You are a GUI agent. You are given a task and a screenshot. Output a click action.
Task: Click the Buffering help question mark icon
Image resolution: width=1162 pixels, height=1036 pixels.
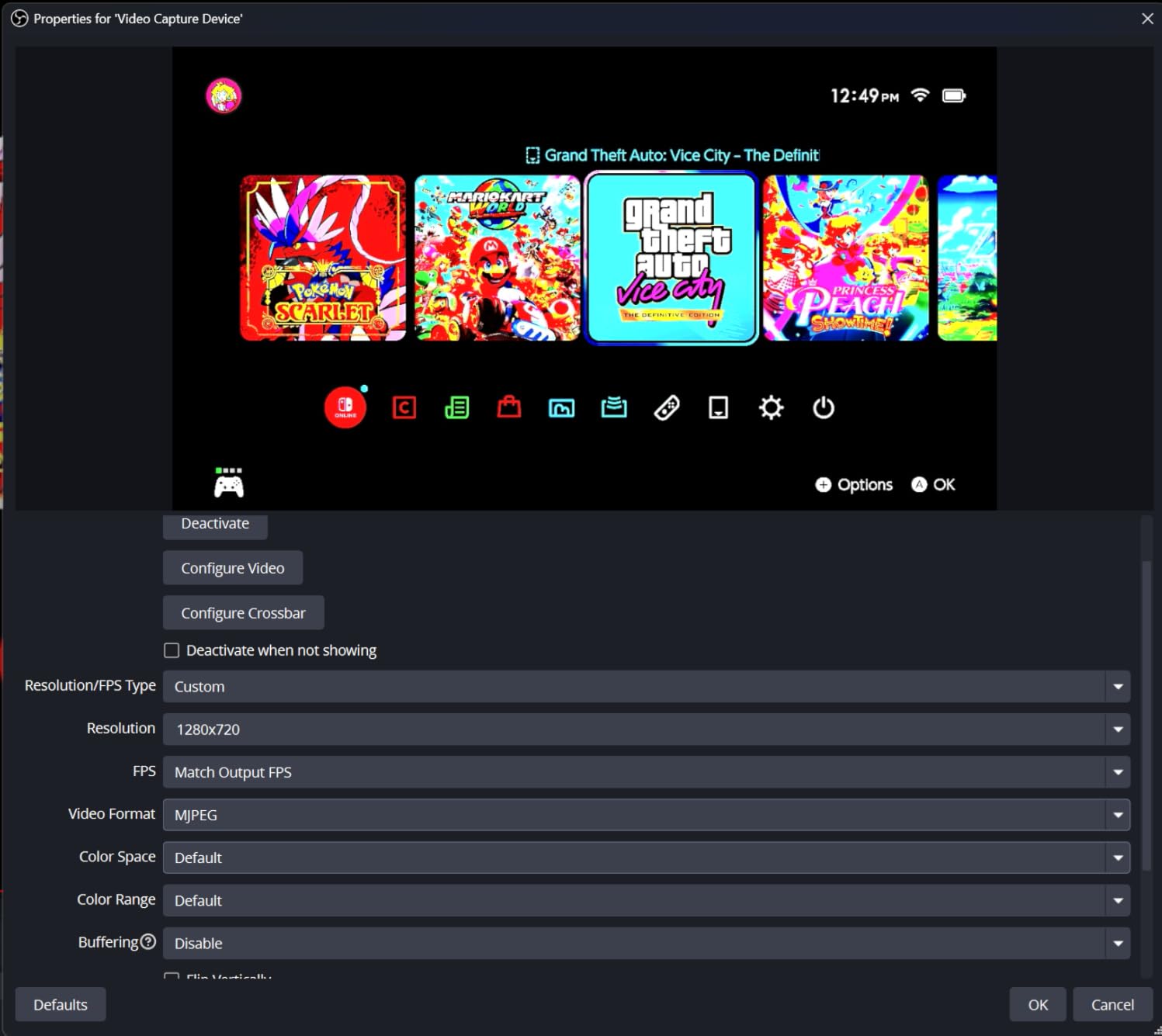[x=148, y=941]
